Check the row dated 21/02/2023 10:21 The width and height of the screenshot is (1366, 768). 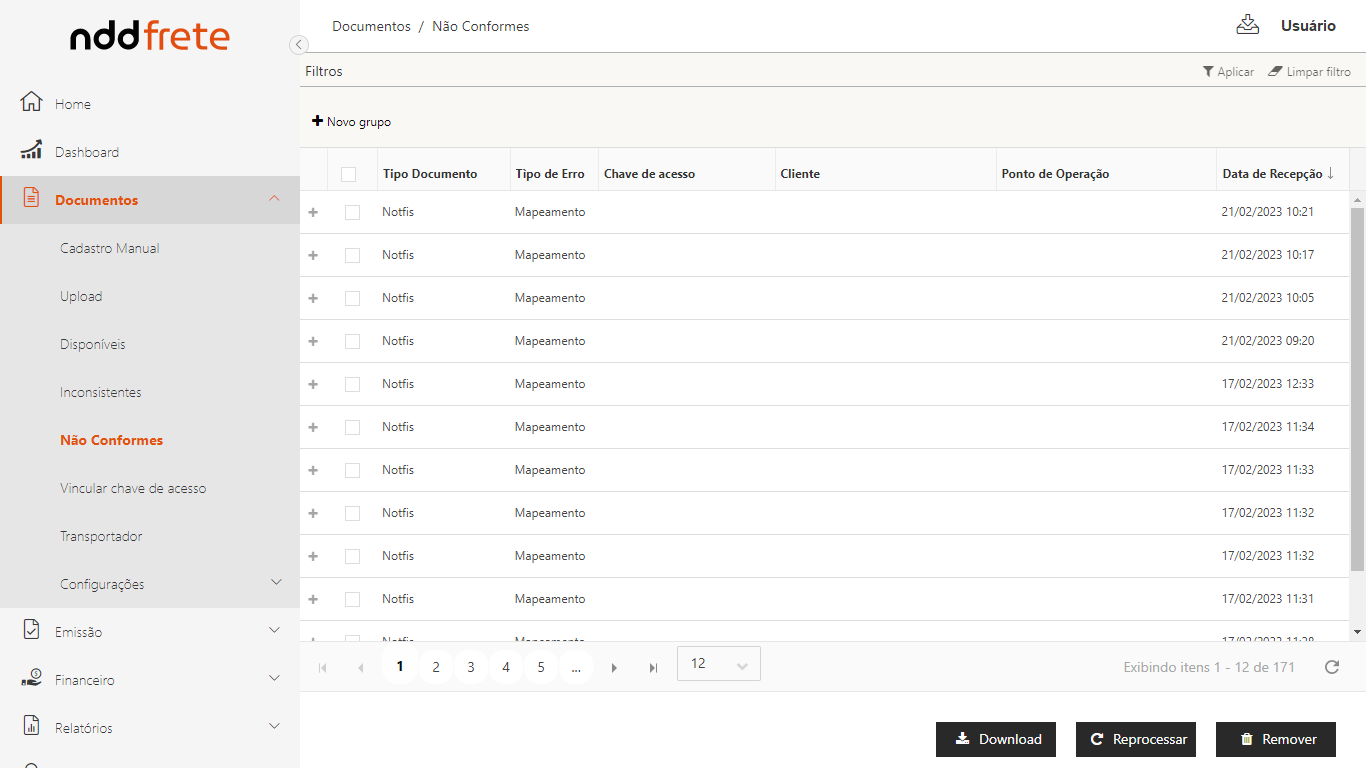click(x=352, y=212)
